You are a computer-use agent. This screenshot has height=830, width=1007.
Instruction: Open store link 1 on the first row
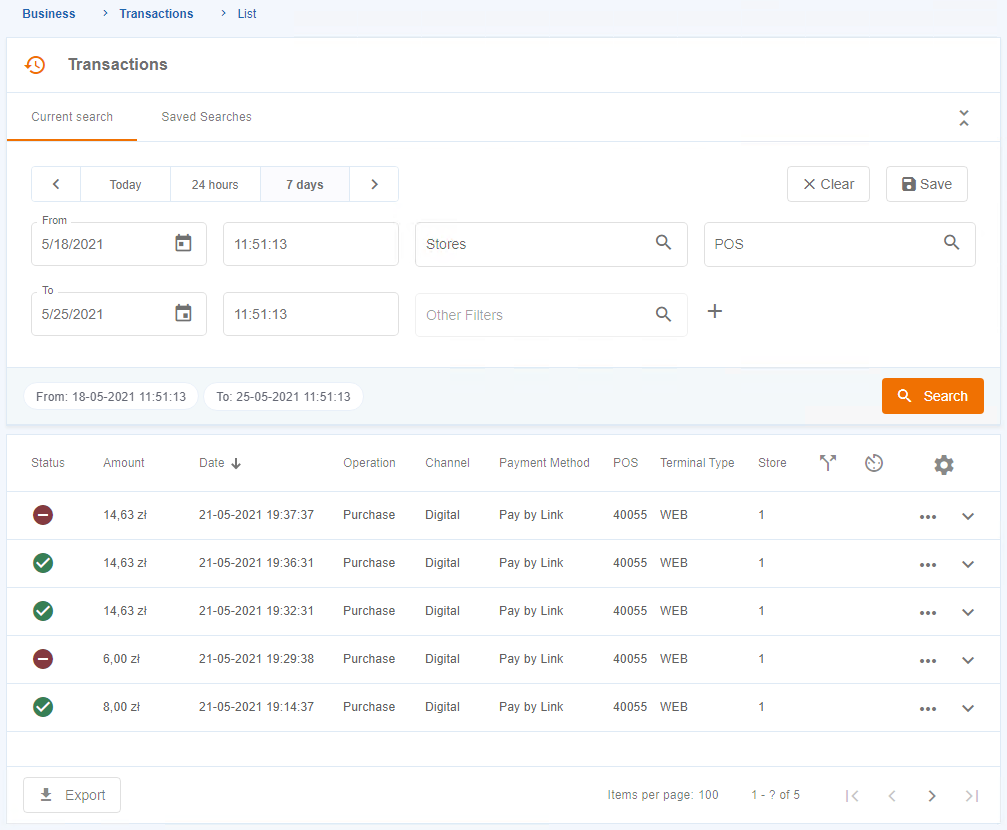(761, 514)
